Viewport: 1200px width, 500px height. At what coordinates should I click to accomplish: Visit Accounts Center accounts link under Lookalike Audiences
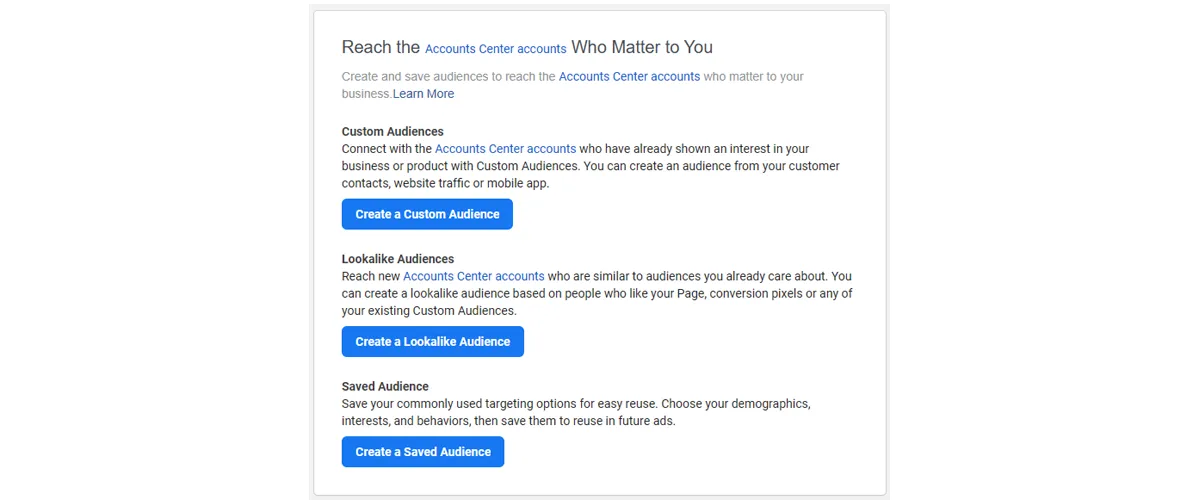[x=474, y=276]
